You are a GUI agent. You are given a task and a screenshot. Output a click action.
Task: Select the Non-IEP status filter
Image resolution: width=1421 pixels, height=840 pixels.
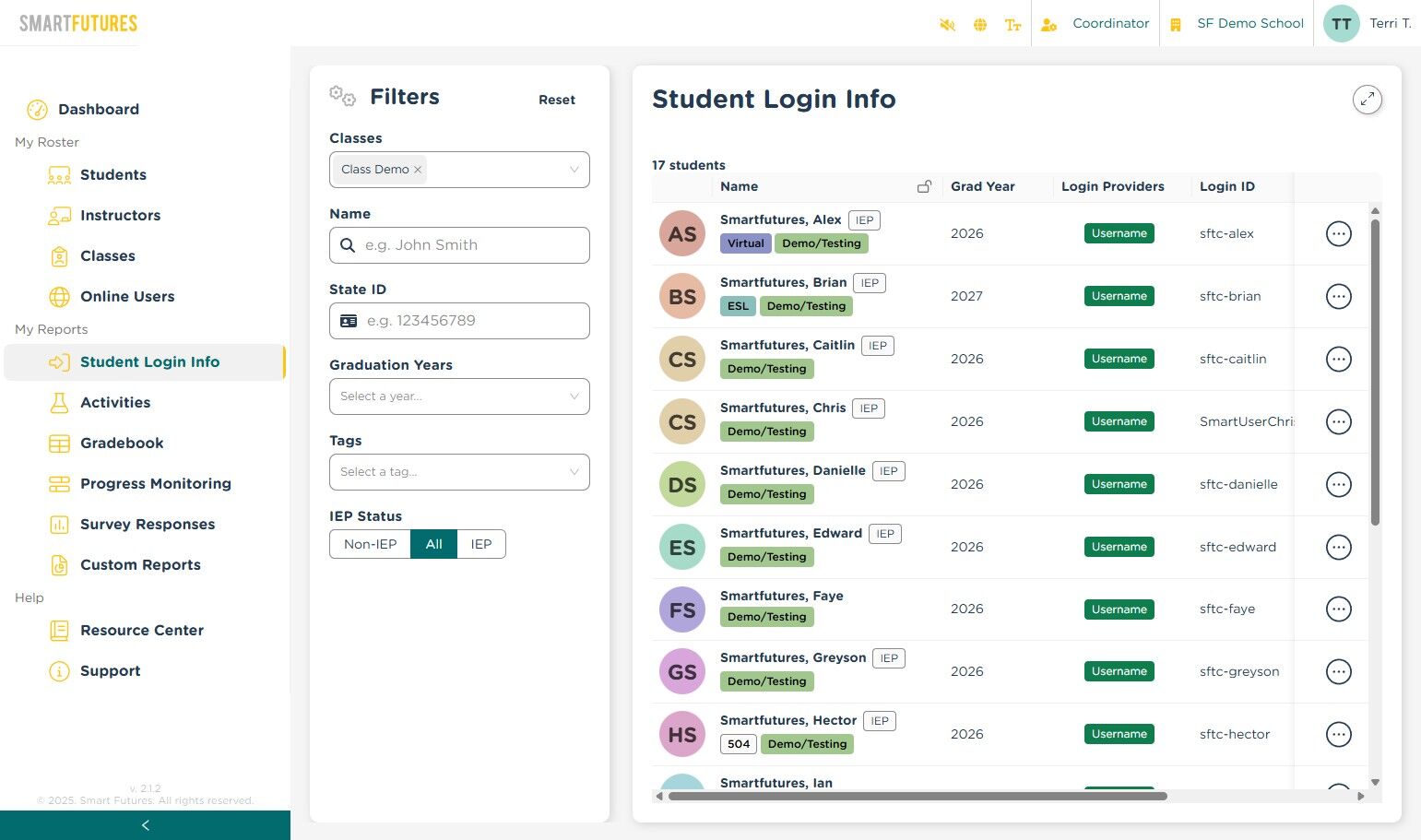[x=370, y=544]
